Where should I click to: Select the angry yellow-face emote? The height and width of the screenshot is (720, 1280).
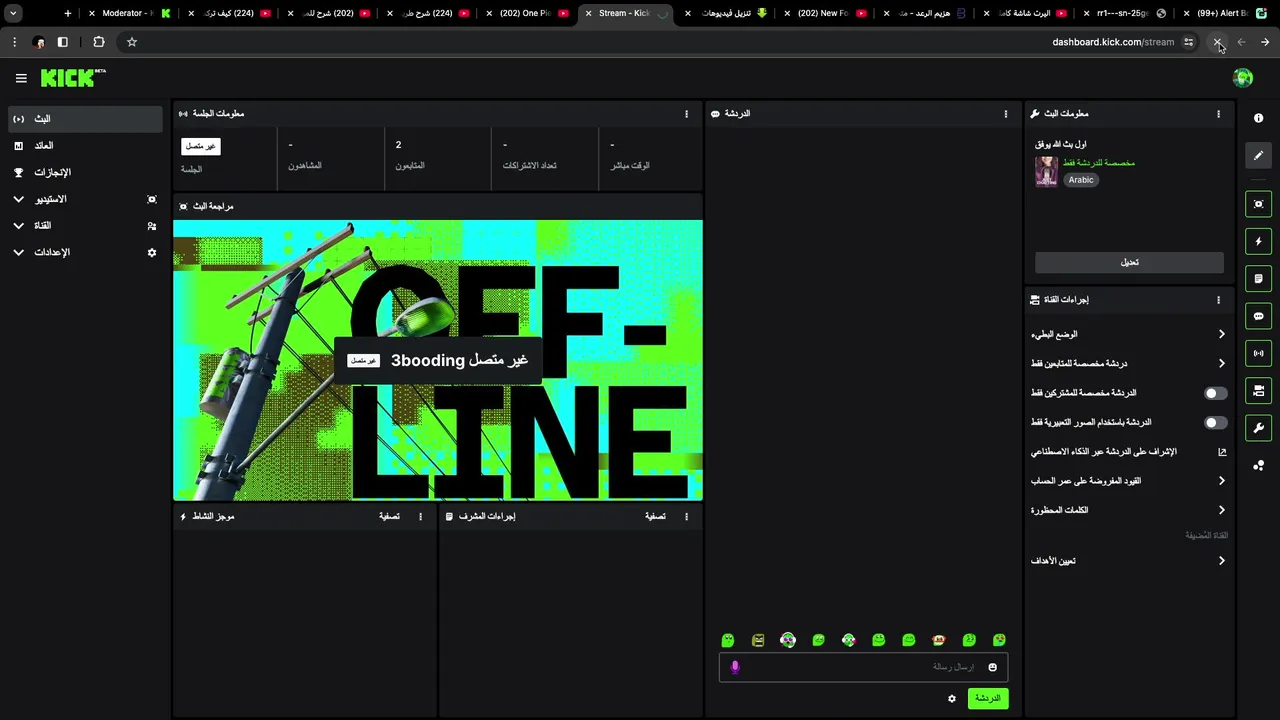click(758, 640)
